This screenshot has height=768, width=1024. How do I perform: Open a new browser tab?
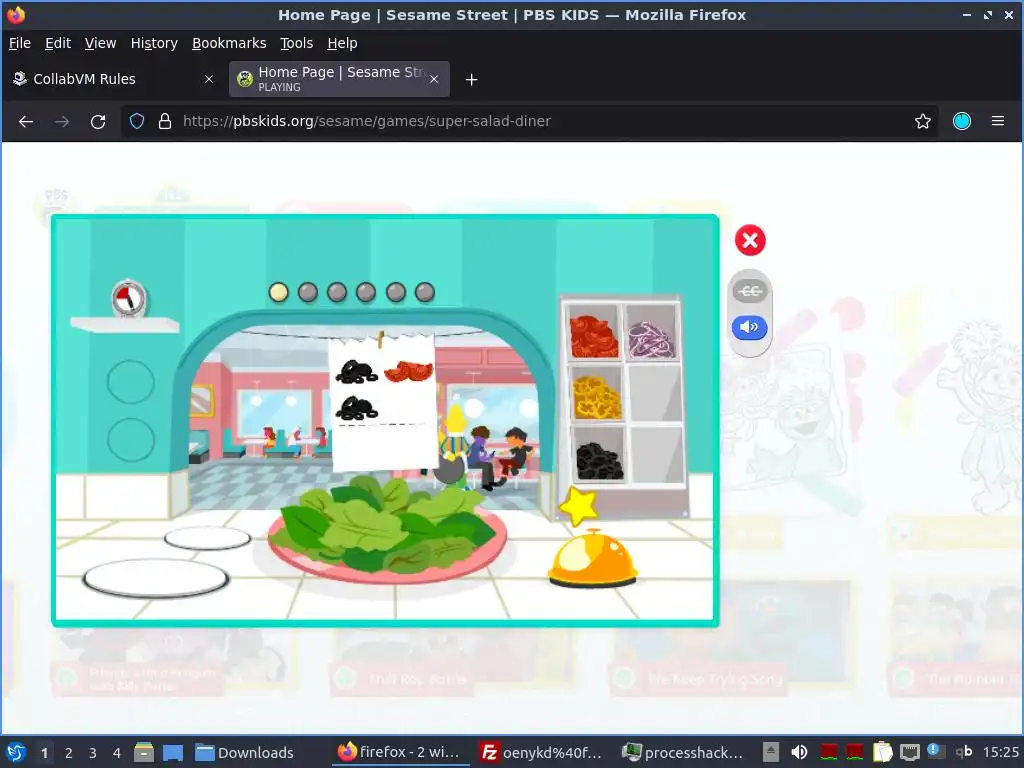(471, 80)
